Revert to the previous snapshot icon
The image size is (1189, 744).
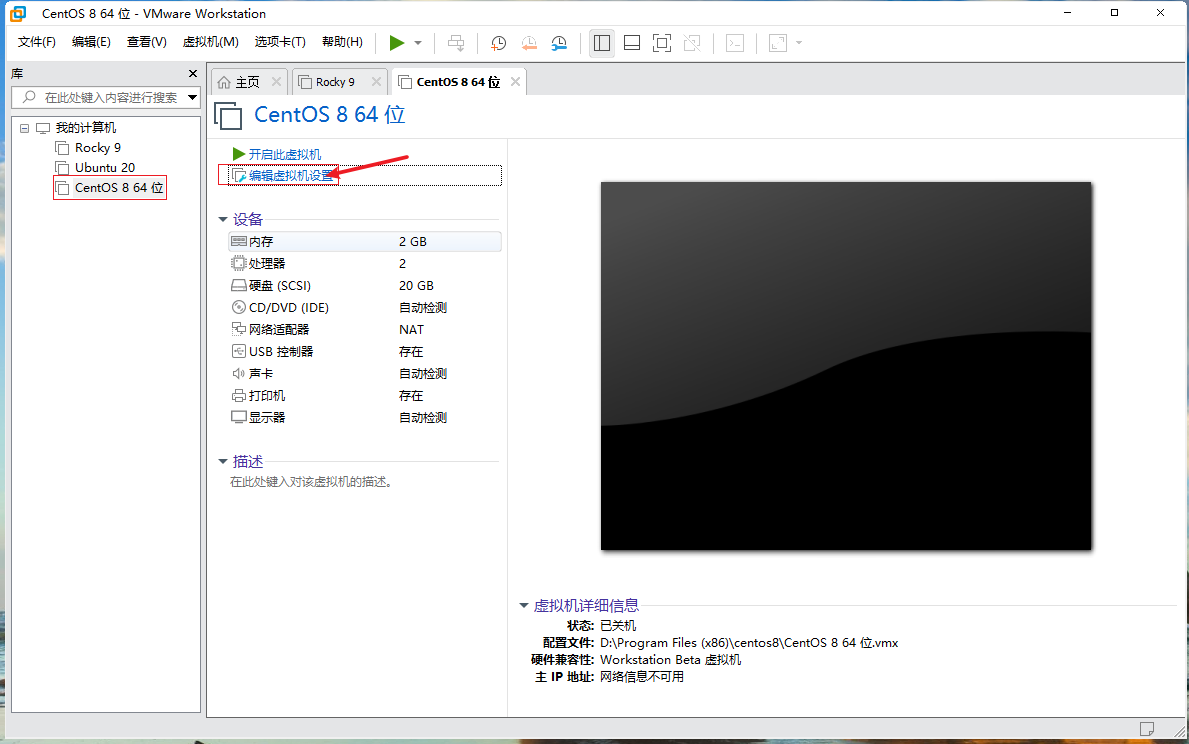[529, 43]
